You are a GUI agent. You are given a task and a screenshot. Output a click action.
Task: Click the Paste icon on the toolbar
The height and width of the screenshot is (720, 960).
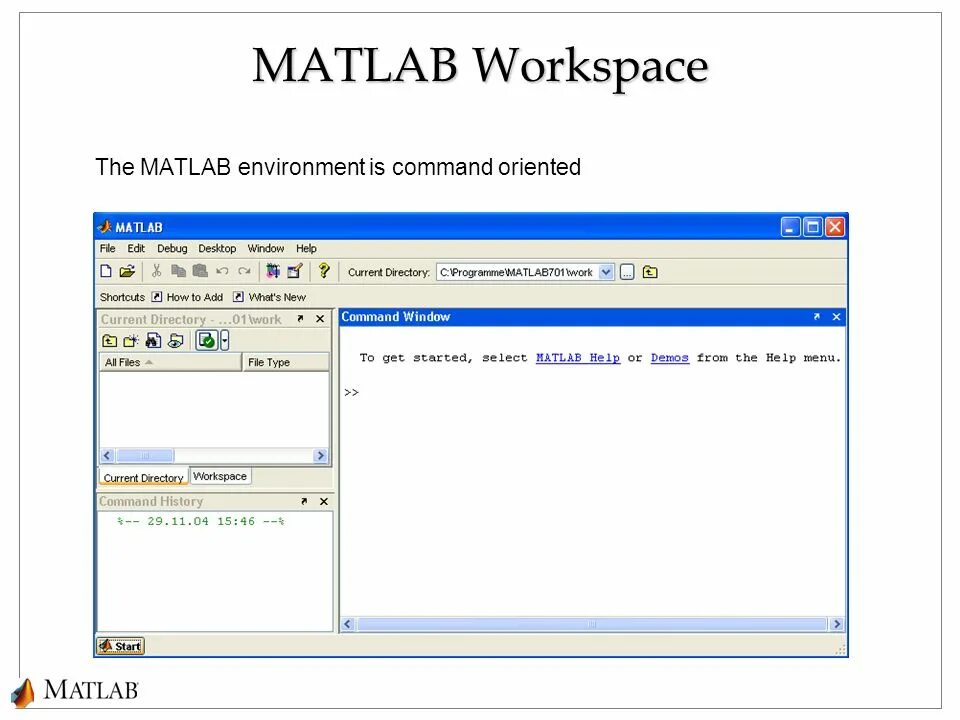(202, 271)
